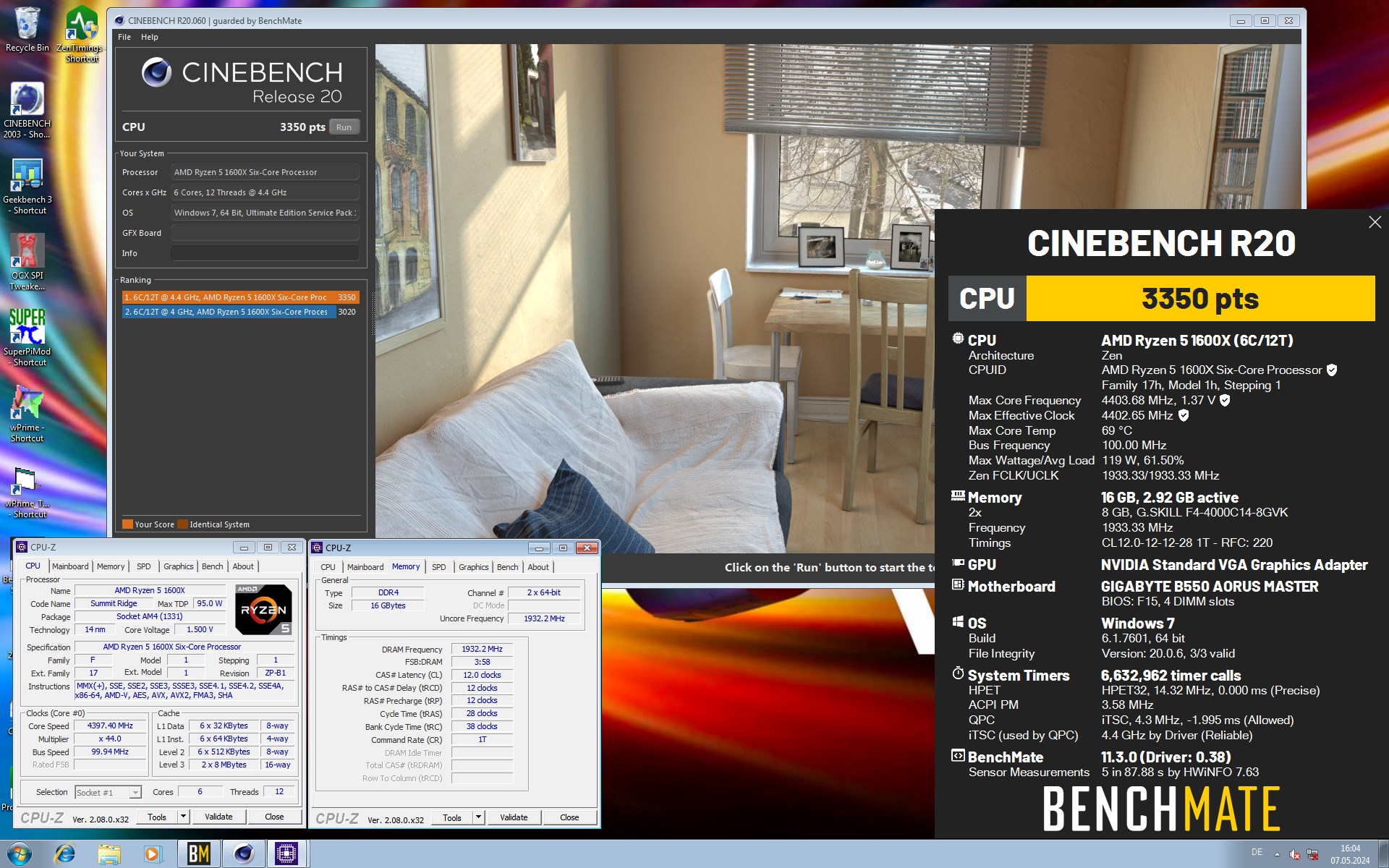Open the Internet Explorer taskbar icon
The height and width of the screenshot is (868, 1389).
coord(65,854)
